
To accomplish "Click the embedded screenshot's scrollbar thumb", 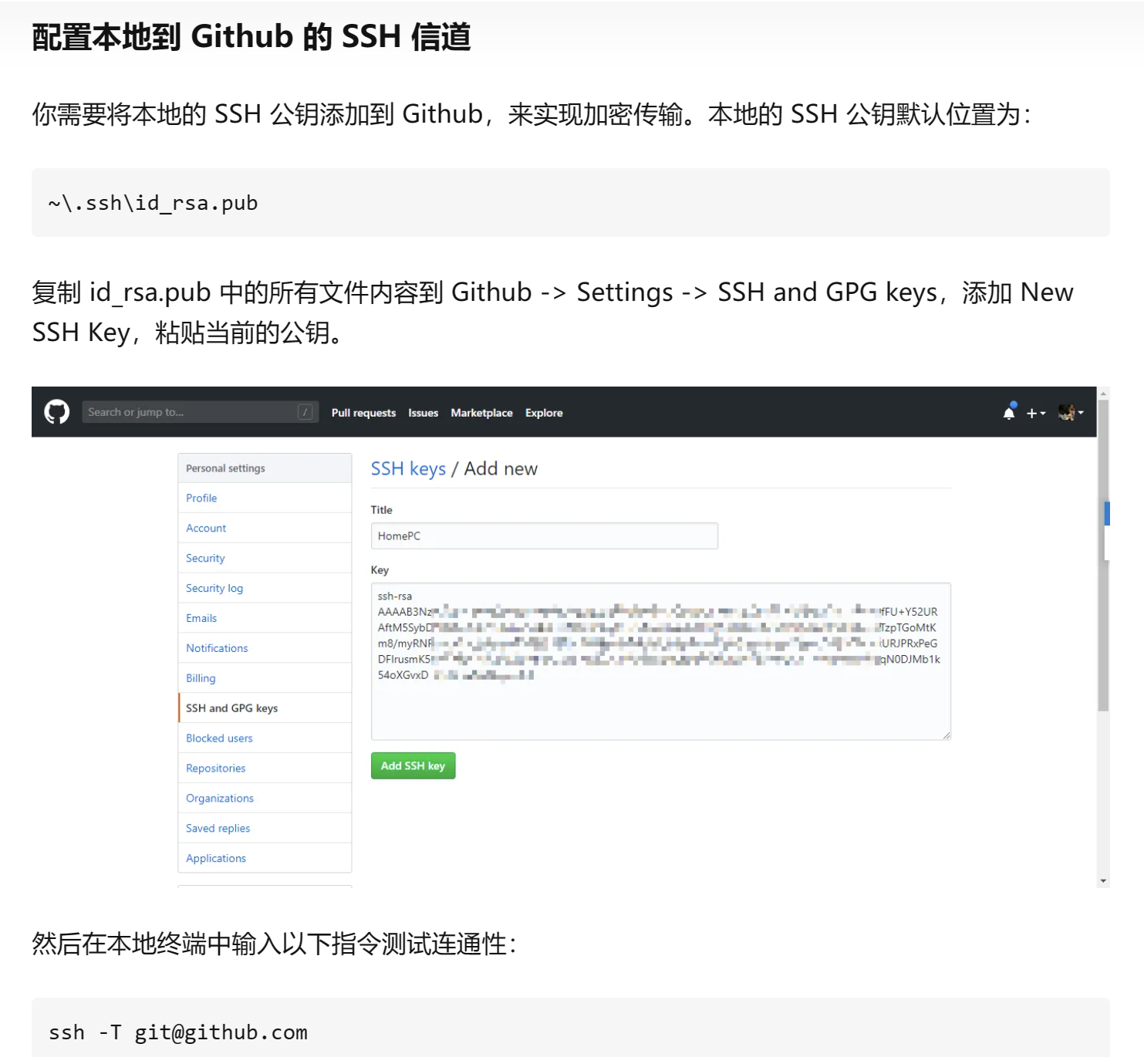I will (x=1102, y=556).
